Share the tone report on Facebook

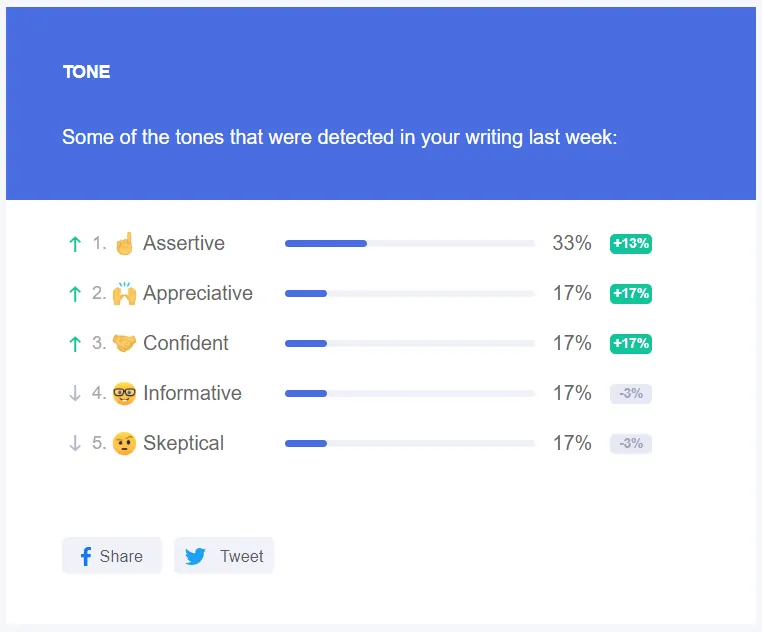pos(112,556)
